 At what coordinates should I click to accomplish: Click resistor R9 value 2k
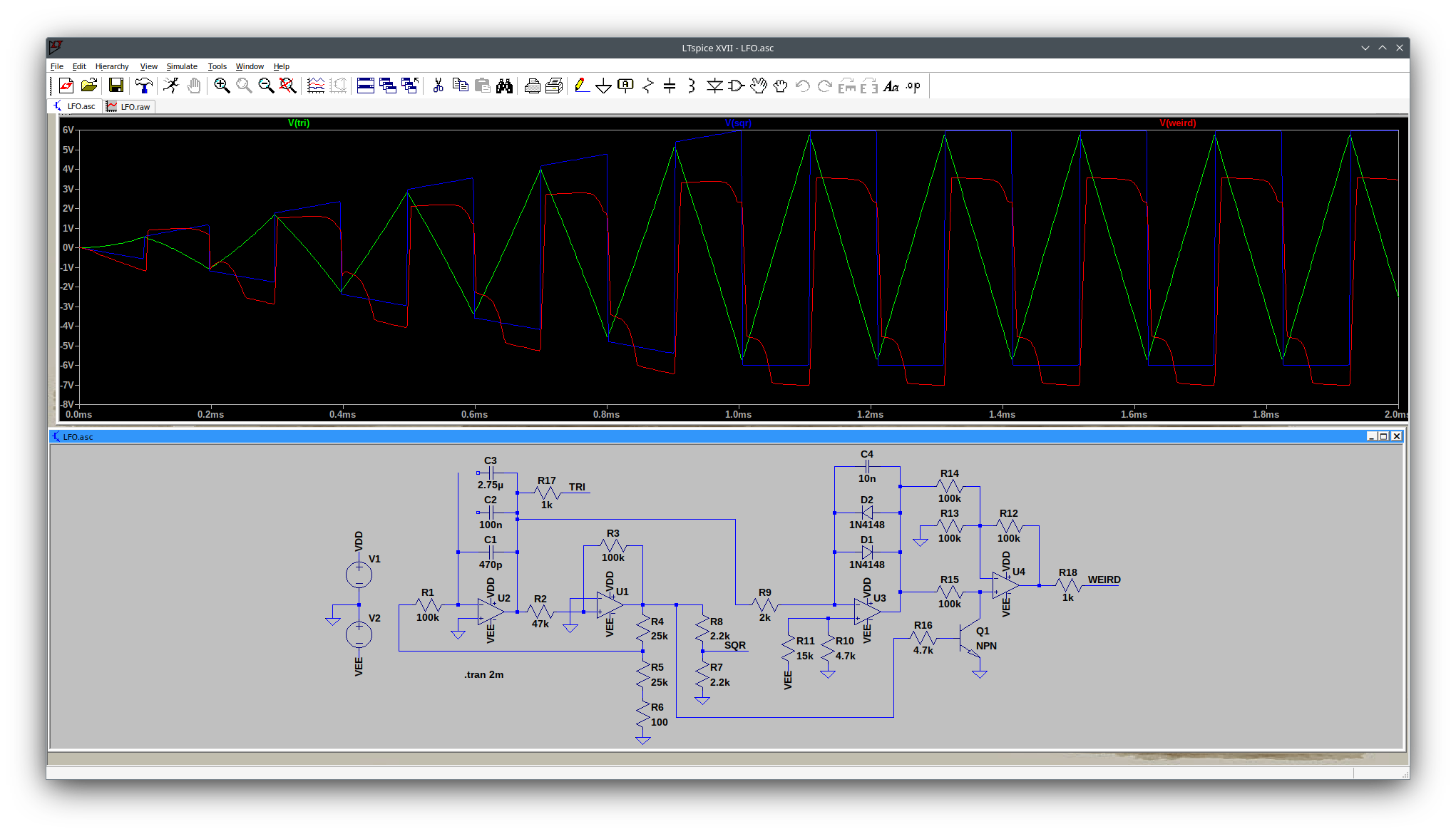[764, 617]
